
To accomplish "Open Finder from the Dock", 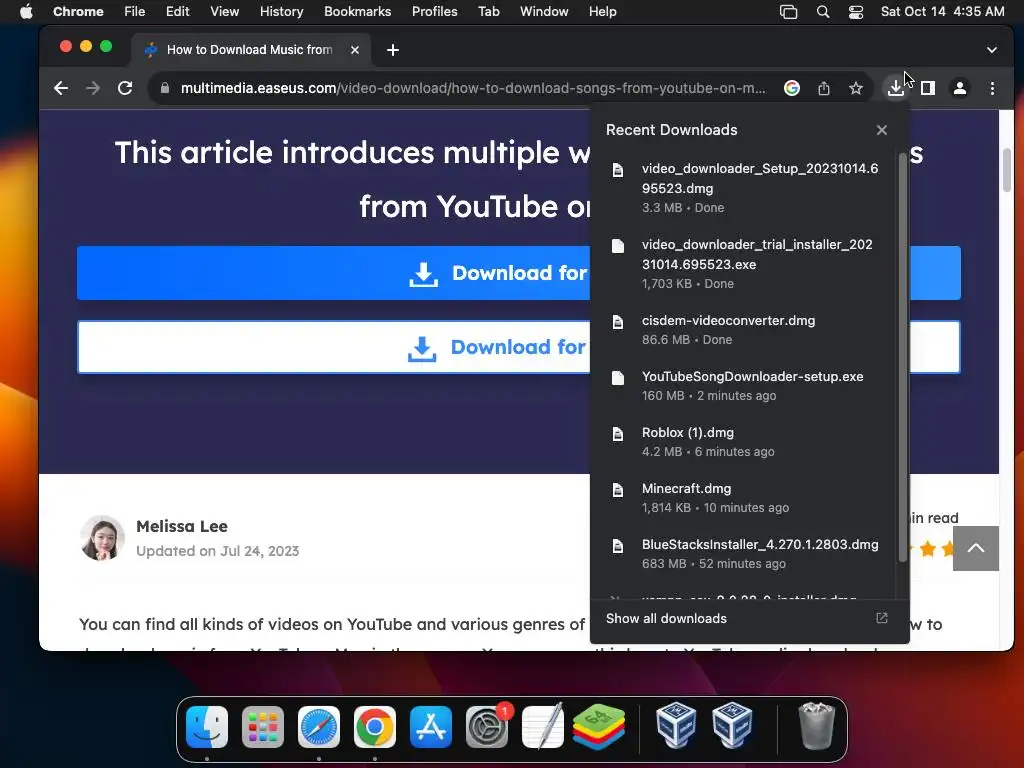I will [207, 727].
